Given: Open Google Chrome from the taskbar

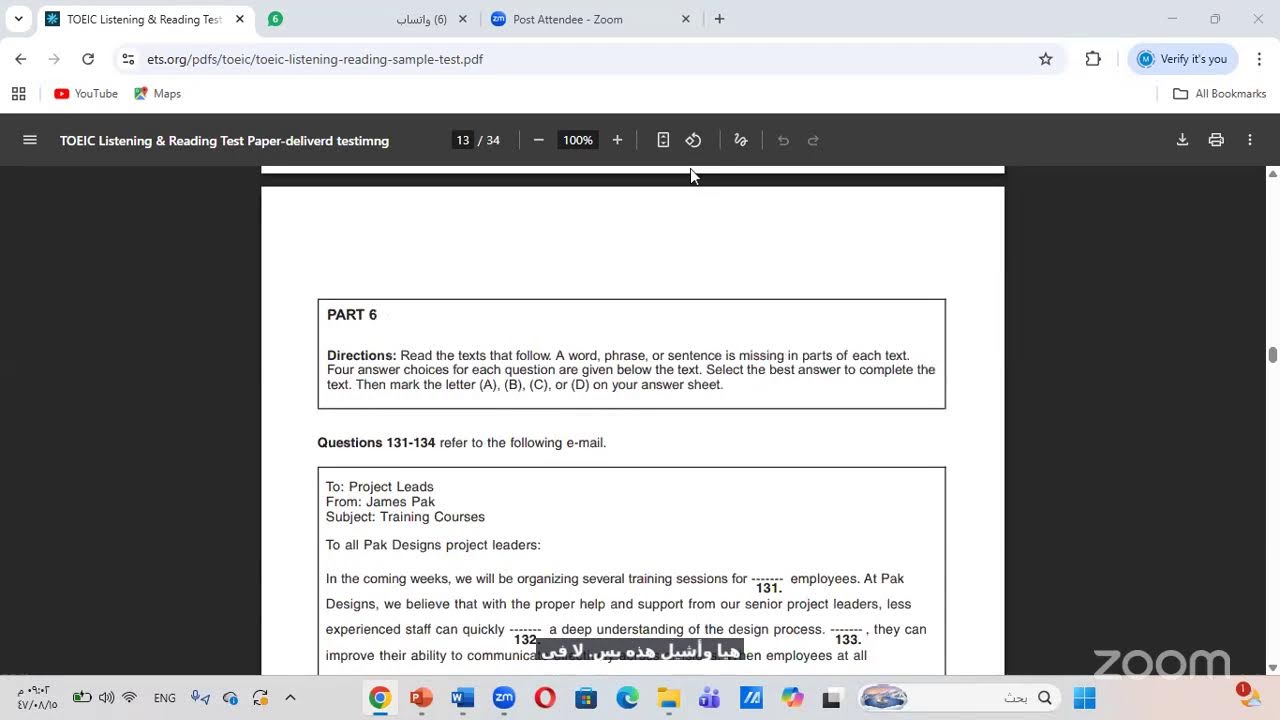Looking at the screenshot, I should point(380,698).
